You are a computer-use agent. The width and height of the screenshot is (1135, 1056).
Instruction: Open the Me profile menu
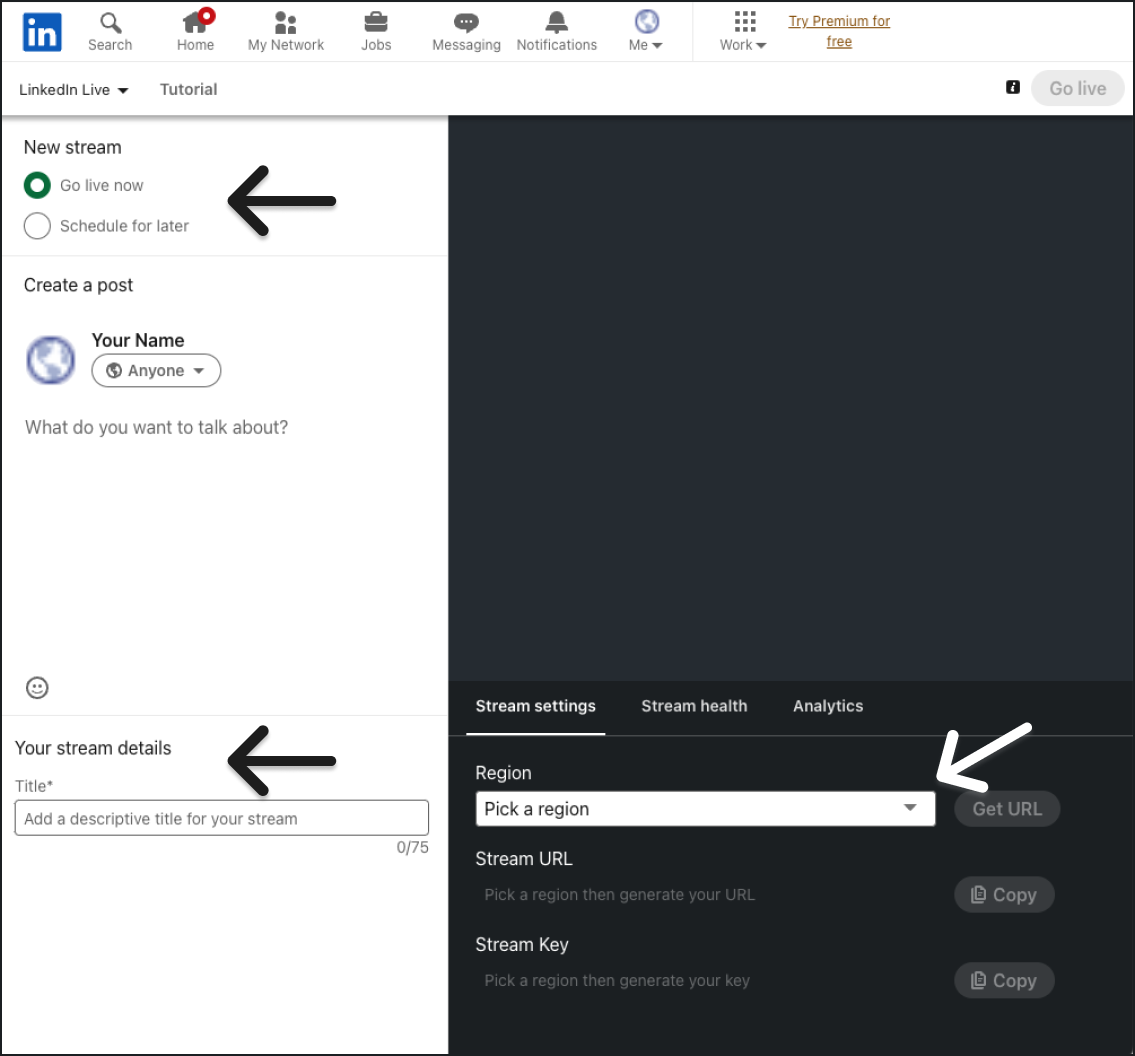point(646,31)
